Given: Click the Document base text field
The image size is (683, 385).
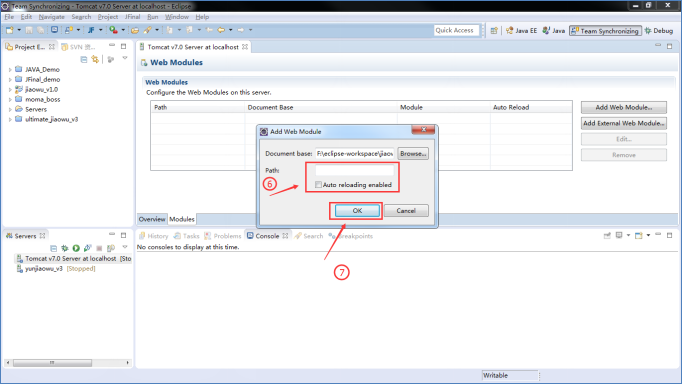Looking at the screenshot, I should 355,154.
